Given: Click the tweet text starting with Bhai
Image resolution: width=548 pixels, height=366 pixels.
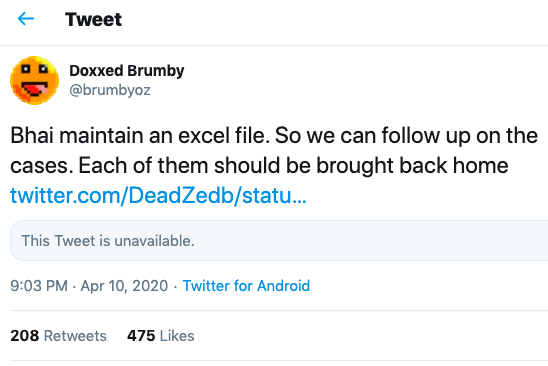Looking at the screenshot, I should [x=274, y=150].
